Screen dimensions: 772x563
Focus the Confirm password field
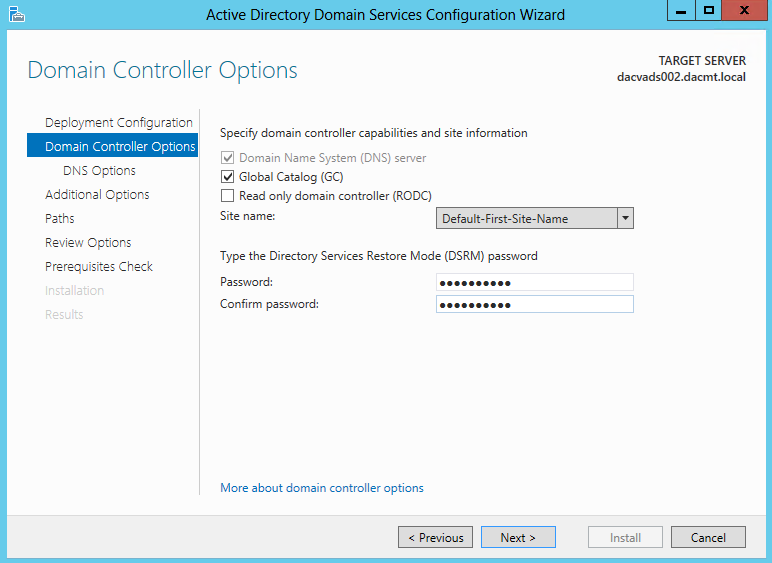[535, 304]
